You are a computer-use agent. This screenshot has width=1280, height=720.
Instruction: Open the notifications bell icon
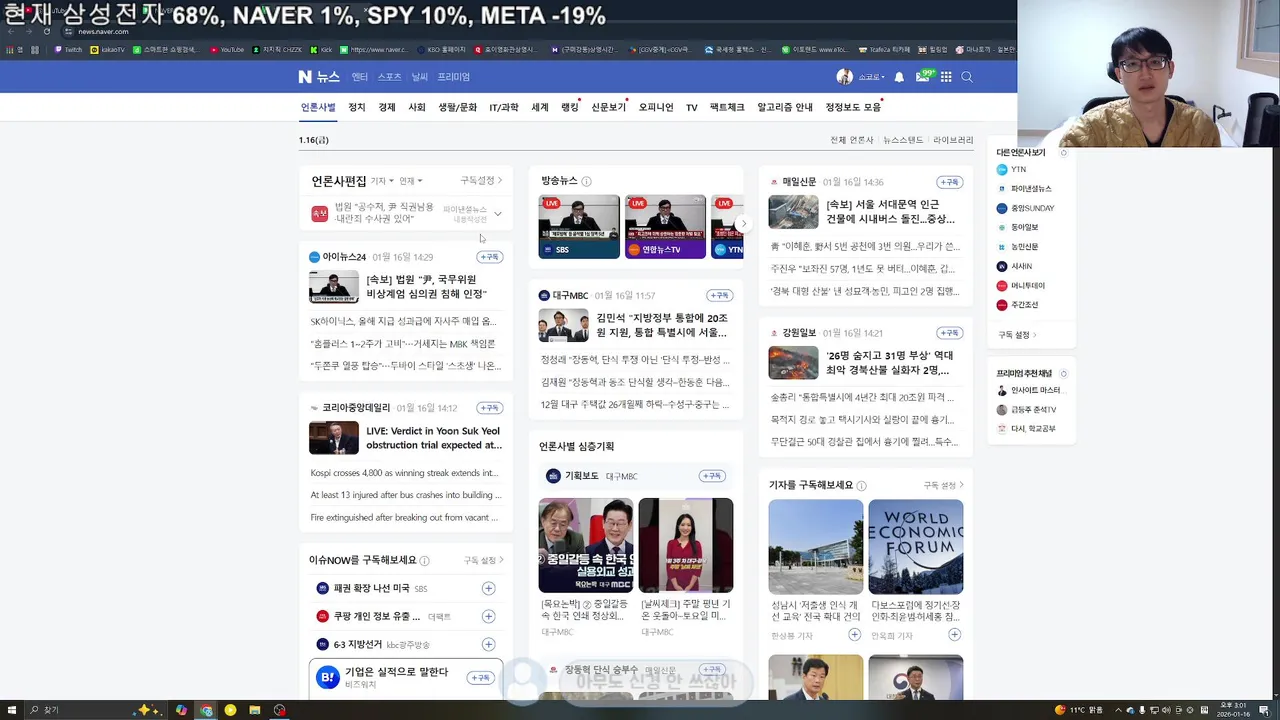pos(899,77)
